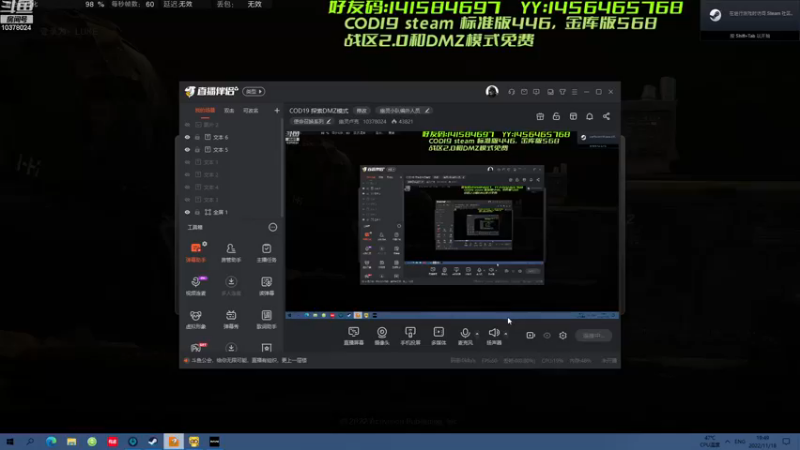Toggle lock on 文本 5 layer
The height and width of the screenshot is (450, 800).
point(197,149)
